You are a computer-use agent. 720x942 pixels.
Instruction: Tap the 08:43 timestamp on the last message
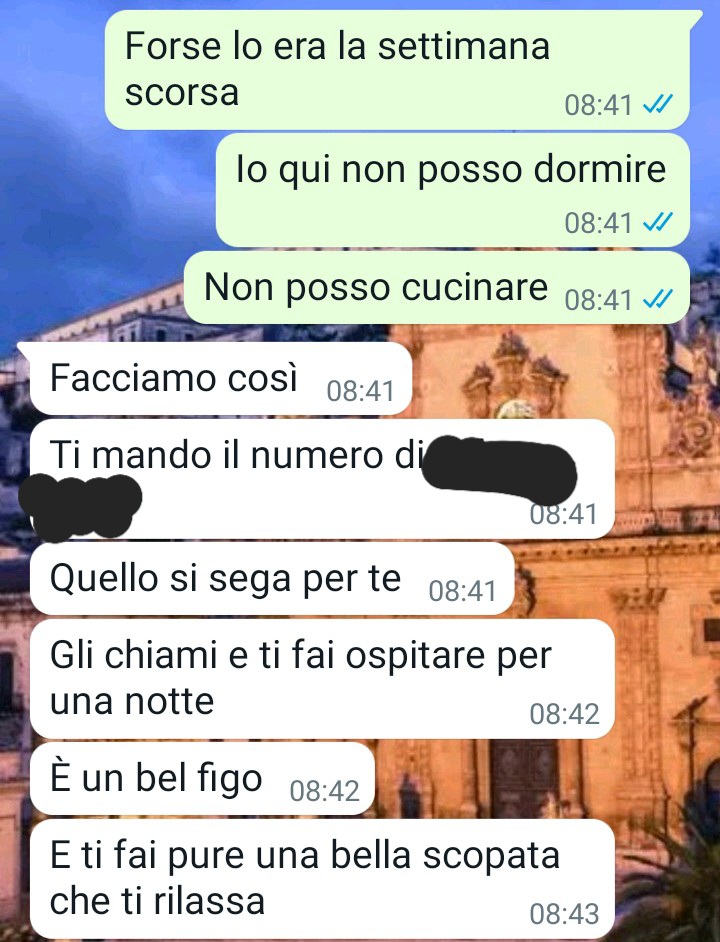click(x=564, y=914)
